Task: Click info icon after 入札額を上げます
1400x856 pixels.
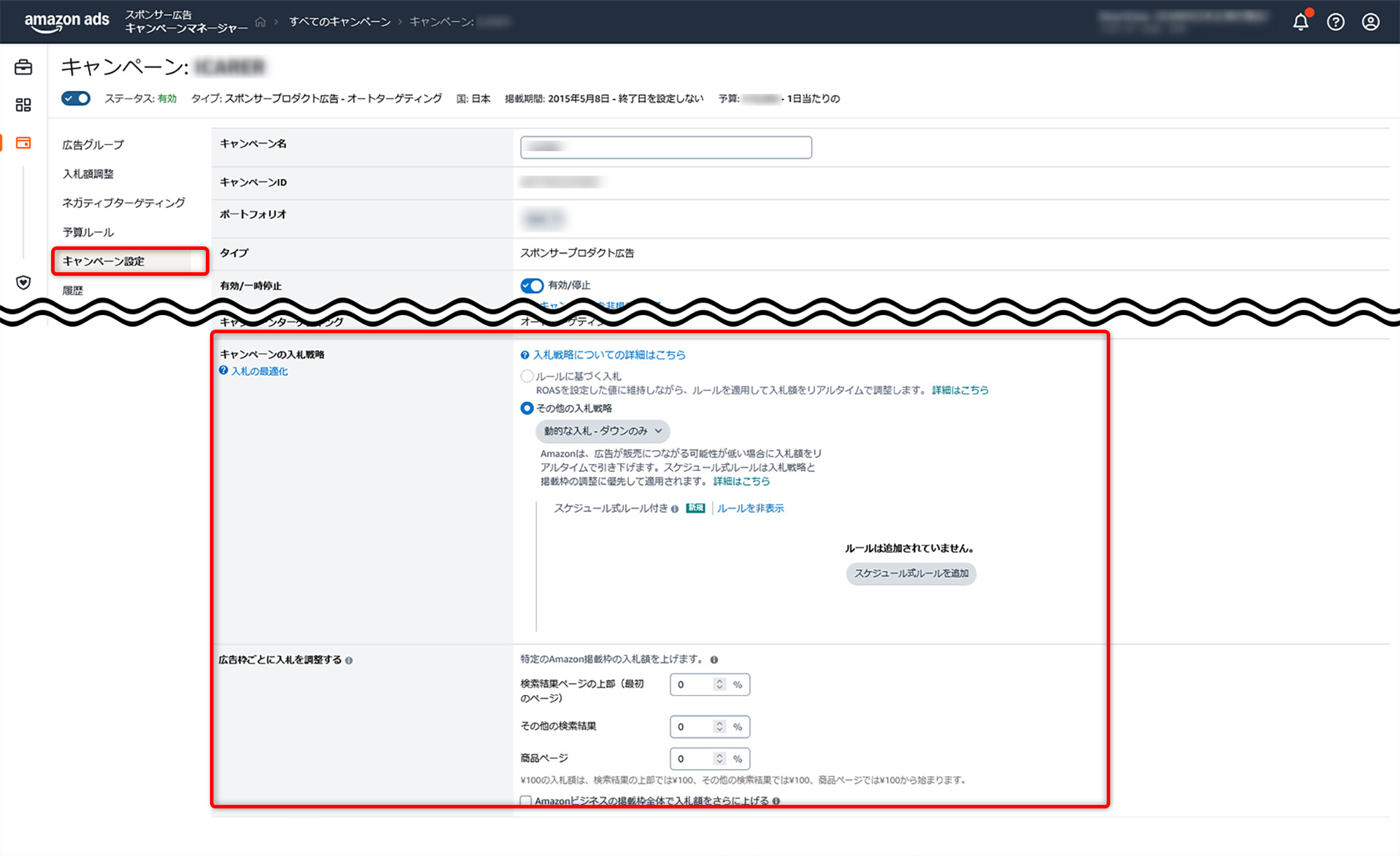Action: coord(714,659)
